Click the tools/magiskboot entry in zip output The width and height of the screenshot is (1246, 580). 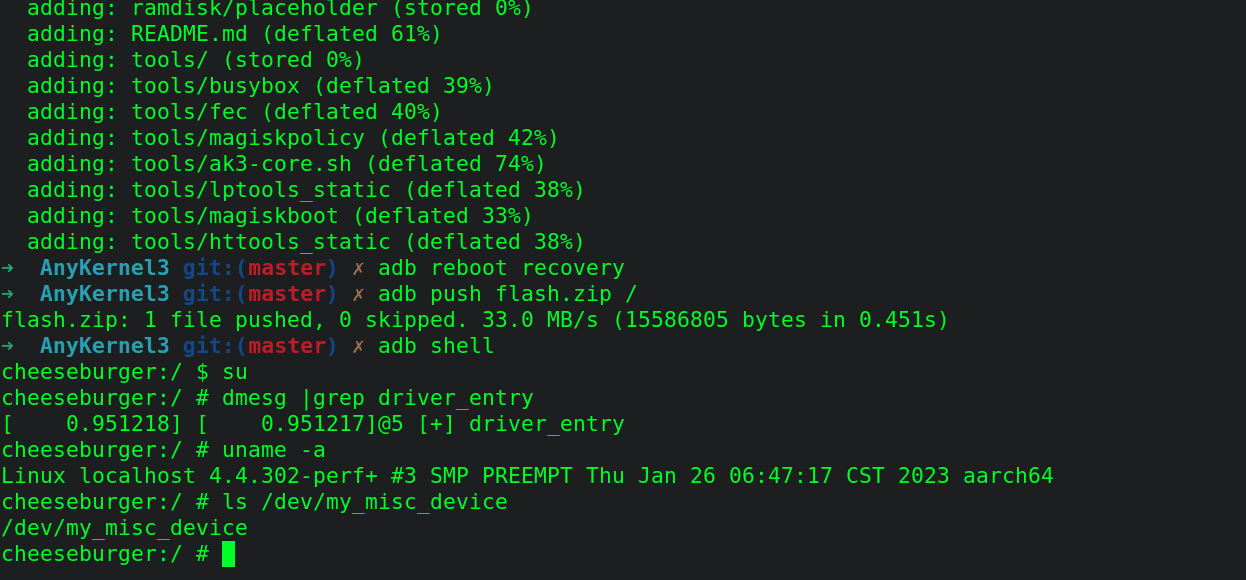[235, 216]
